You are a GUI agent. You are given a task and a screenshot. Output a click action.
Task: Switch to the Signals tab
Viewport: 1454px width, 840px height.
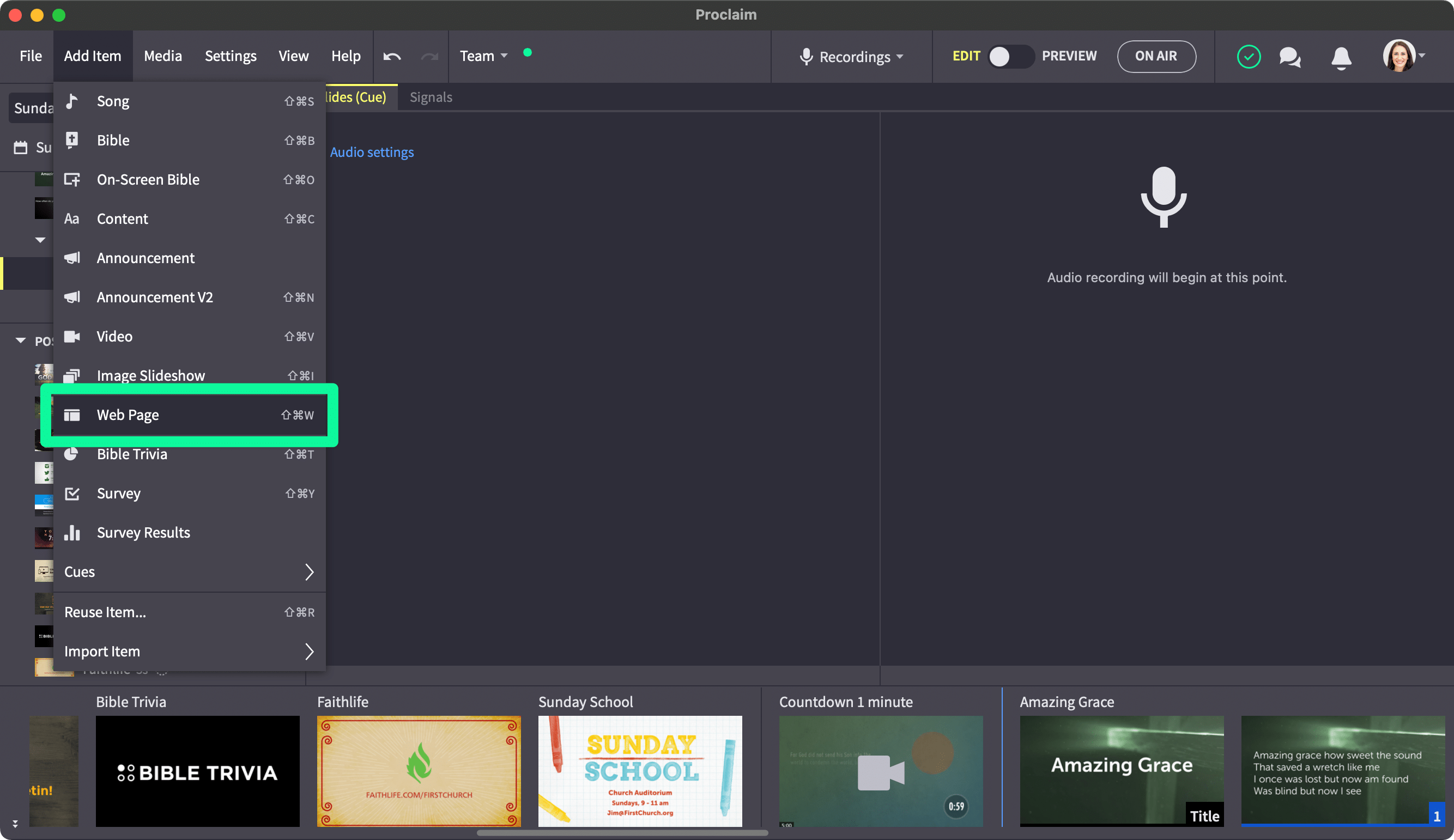431,97
